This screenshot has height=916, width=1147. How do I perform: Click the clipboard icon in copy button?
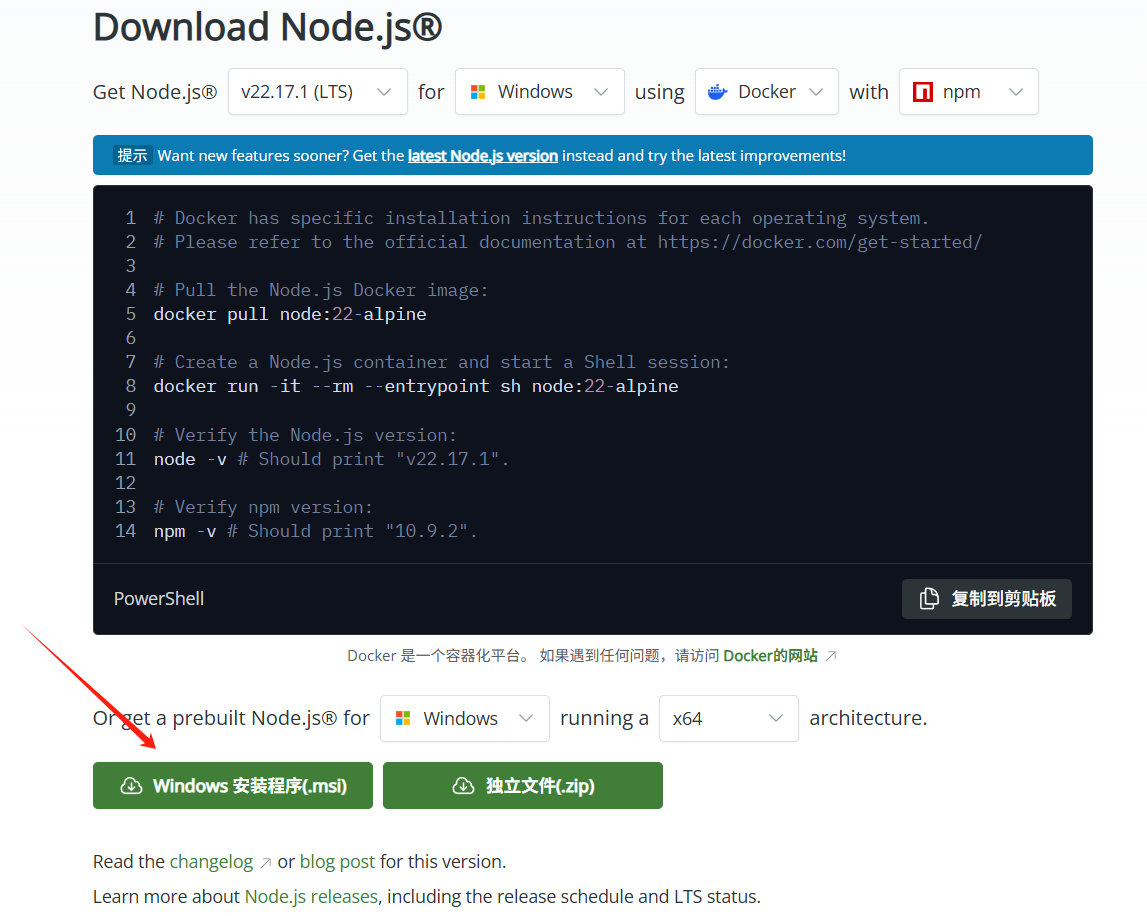click(929, 598)
